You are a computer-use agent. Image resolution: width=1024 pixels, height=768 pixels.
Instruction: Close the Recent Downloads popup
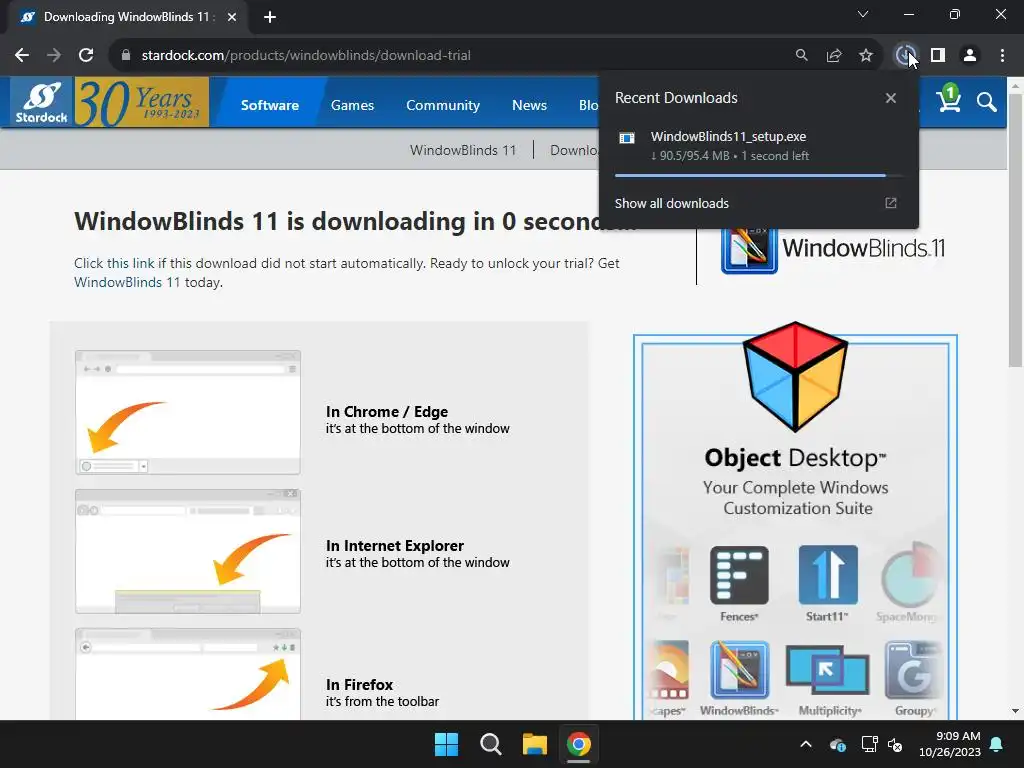891,98
